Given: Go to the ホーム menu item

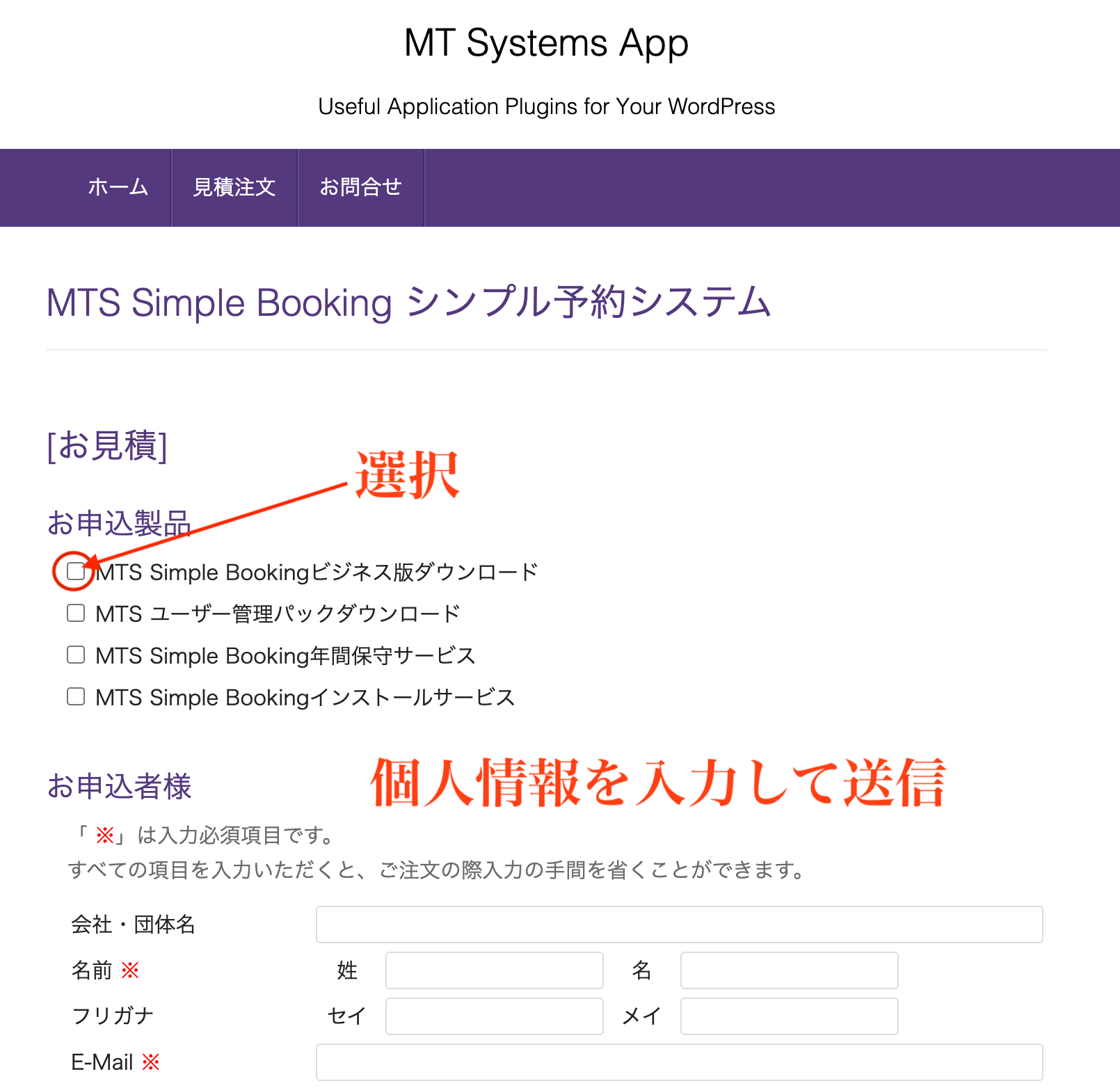Looking at the screenshot, I should pos(118,187).
